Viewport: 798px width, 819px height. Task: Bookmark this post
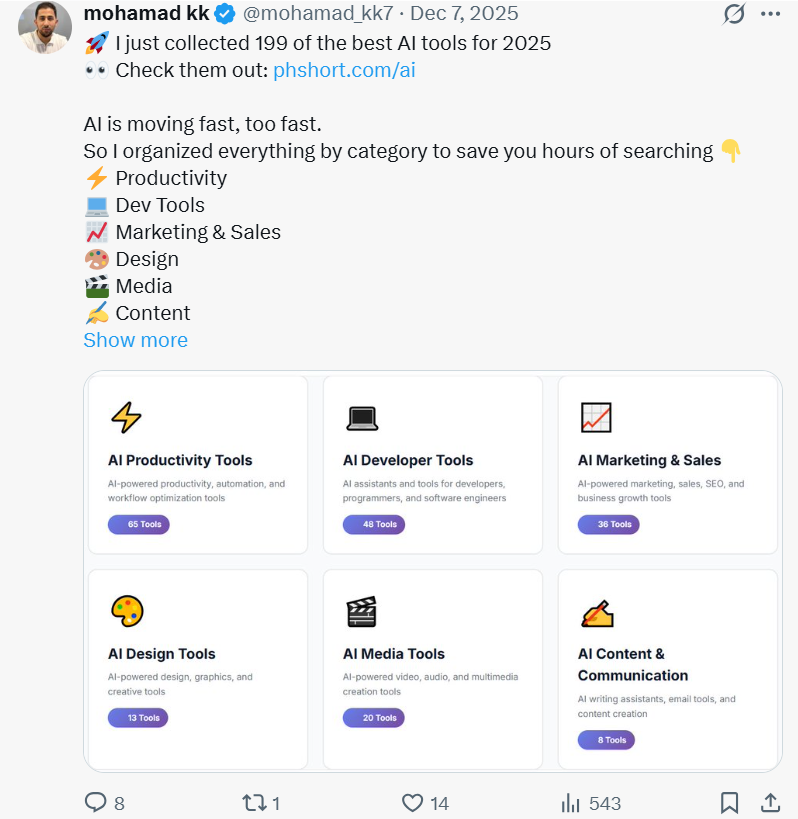730,802
